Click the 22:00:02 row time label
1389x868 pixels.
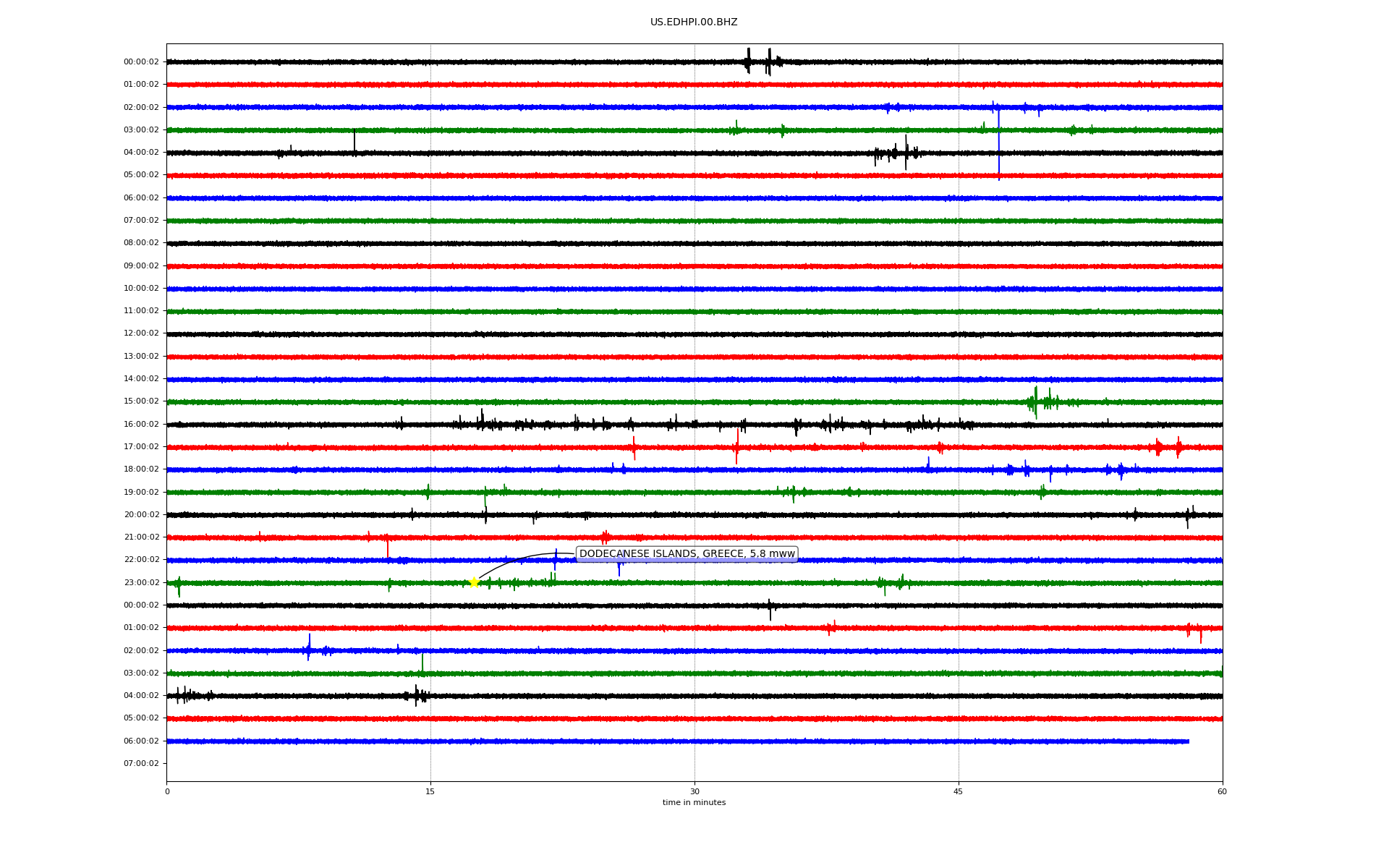pyautogui.click(x=141, y=560)
